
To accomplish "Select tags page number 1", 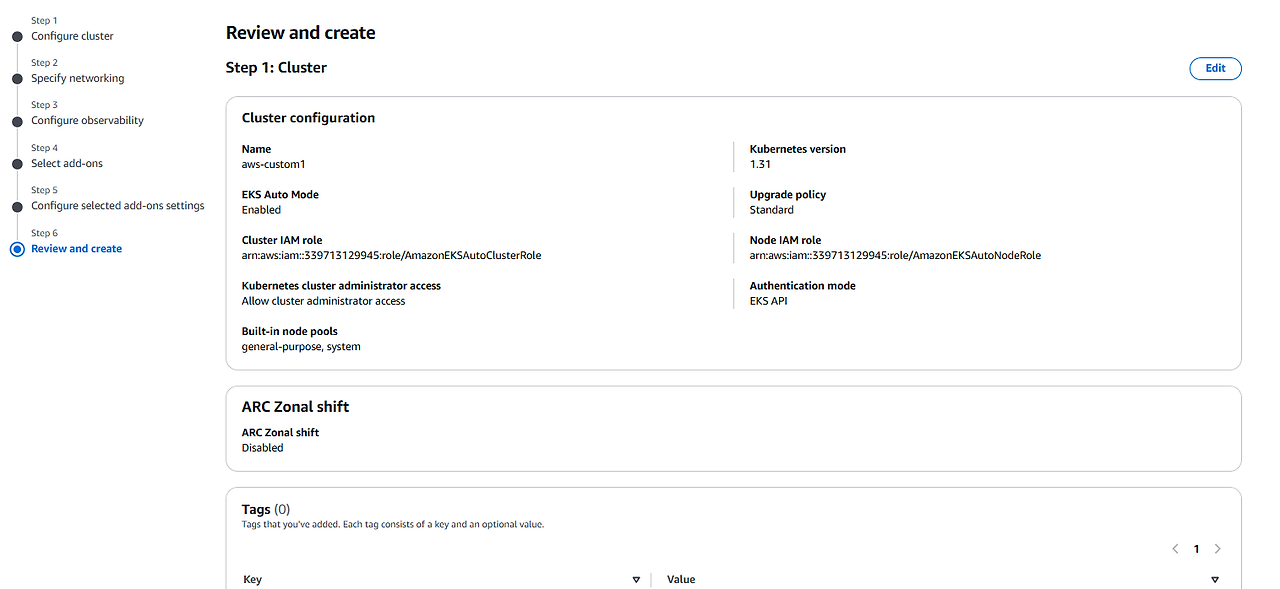I will 1196,549.
